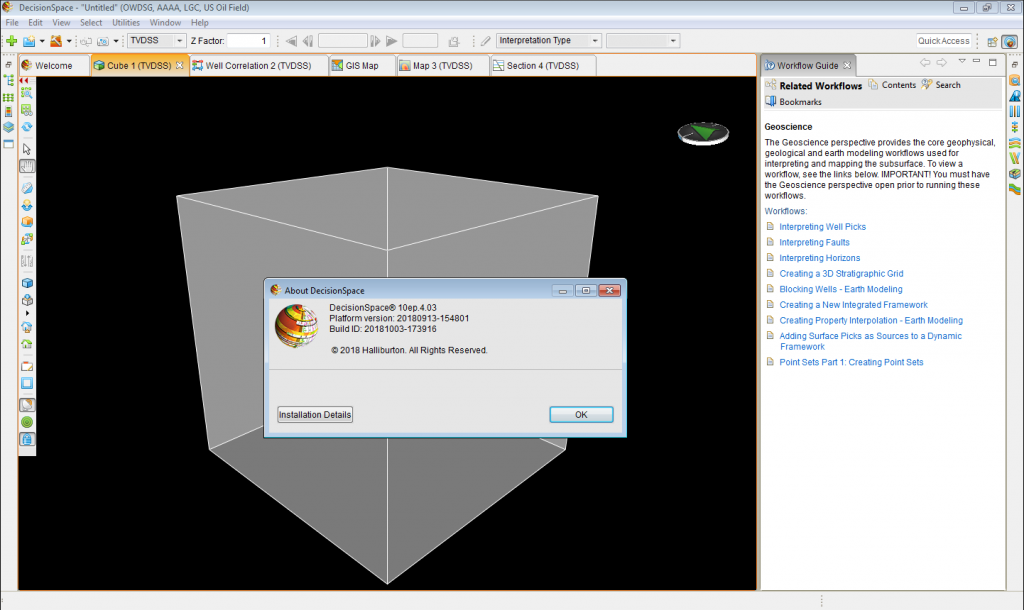Select the Geoscience perspective globe button
The width and height of the screenshot is (1024, 610).
[1009, 41]
